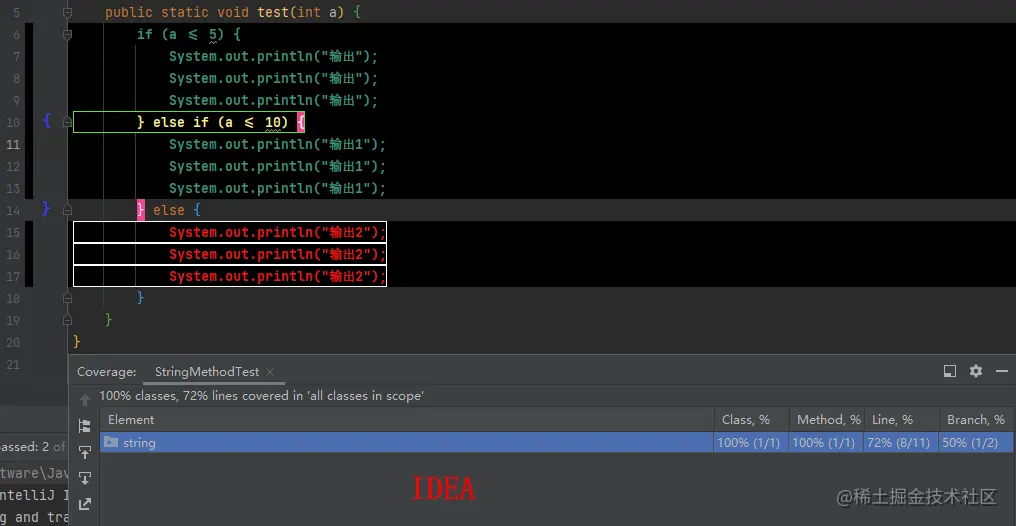This screenshot has height=526, width=1016.
Task: Click the Flatten Packages icon in Coverage toolbar
Action: [x=84, y=426]
